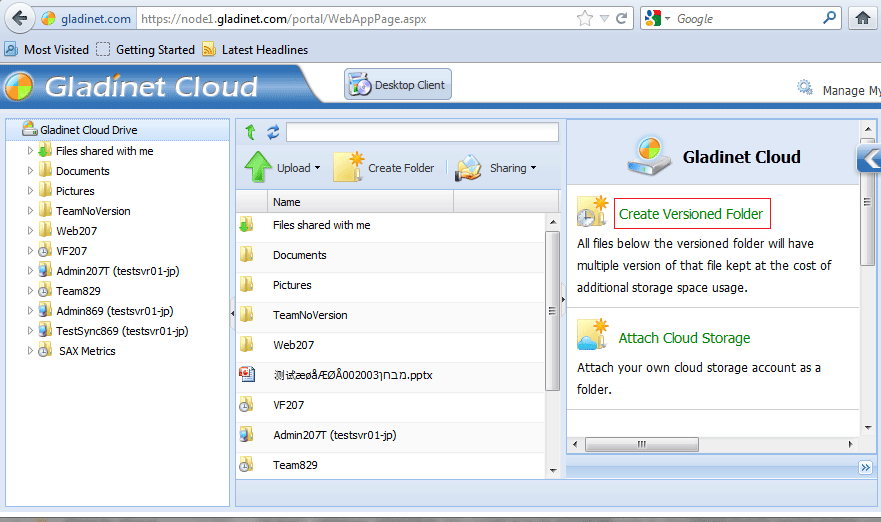Sort list by Name column header
The image size is (881, 522).
360,202
